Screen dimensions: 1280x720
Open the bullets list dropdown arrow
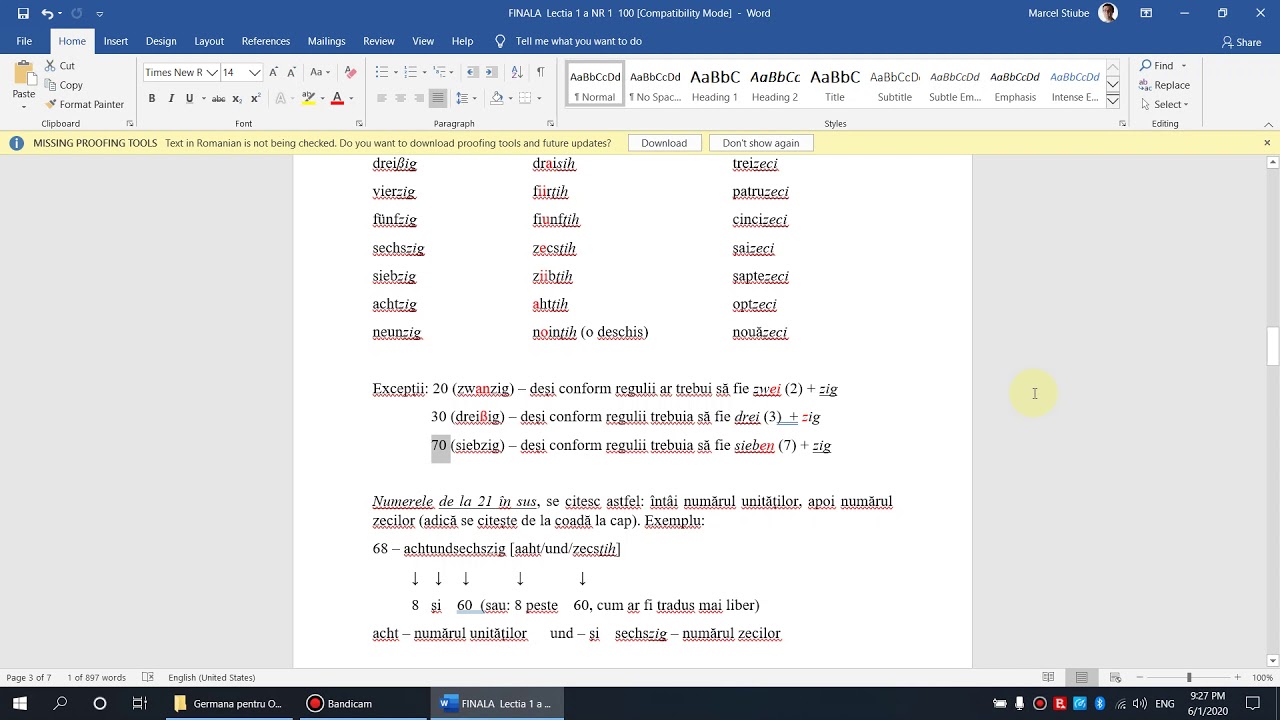[395, 72]
